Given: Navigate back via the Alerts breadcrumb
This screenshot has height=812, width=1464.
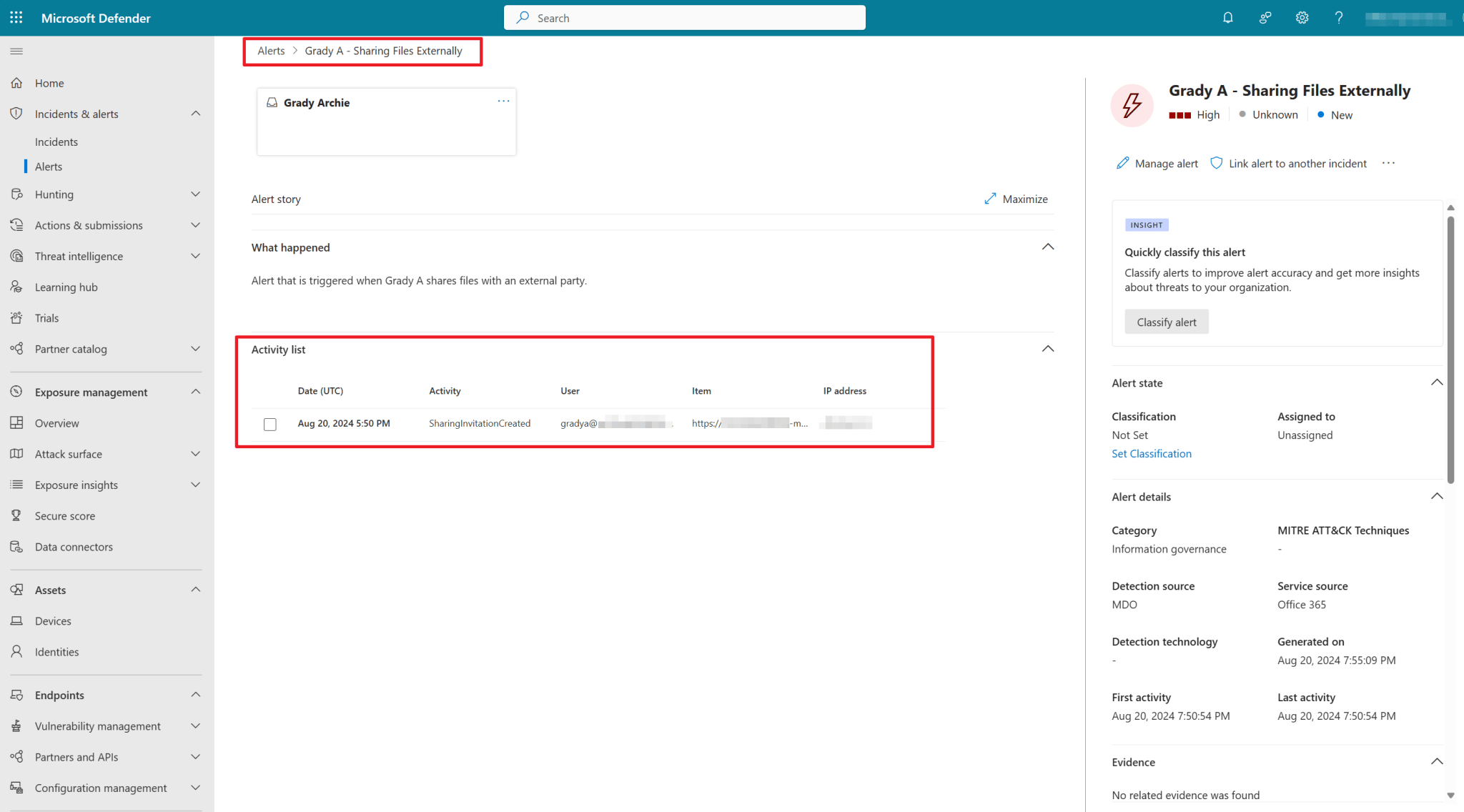Looking at the screenshot, I should click(271, 51).
